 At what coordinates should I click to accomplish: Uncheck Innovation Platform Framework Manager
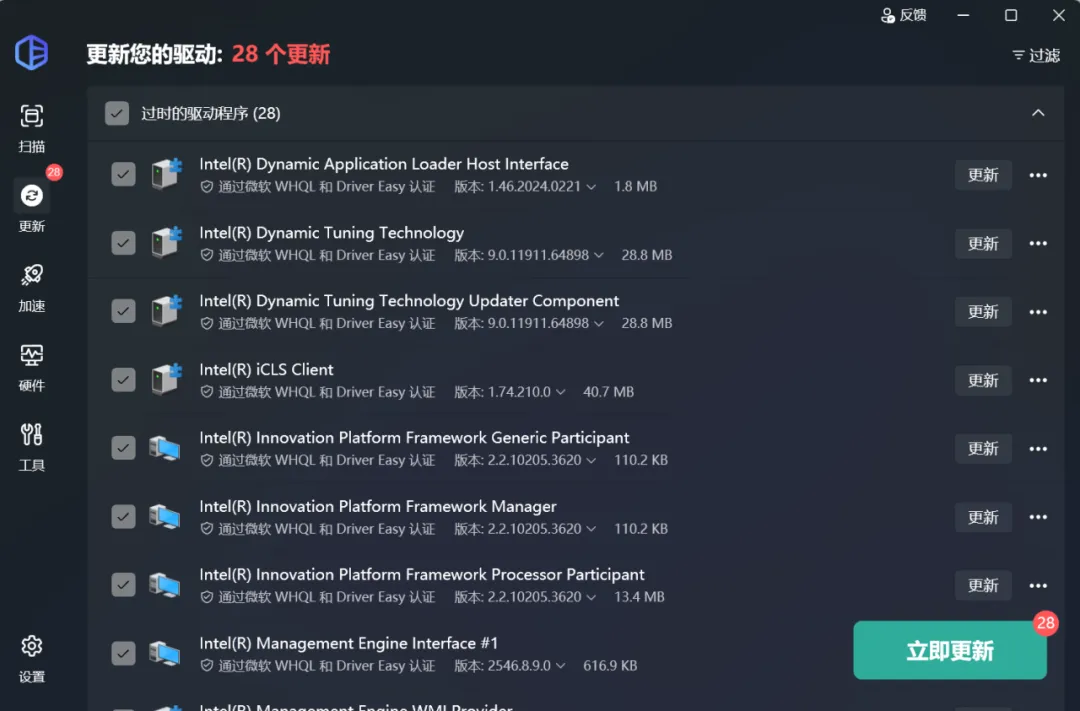pos(123,516)
